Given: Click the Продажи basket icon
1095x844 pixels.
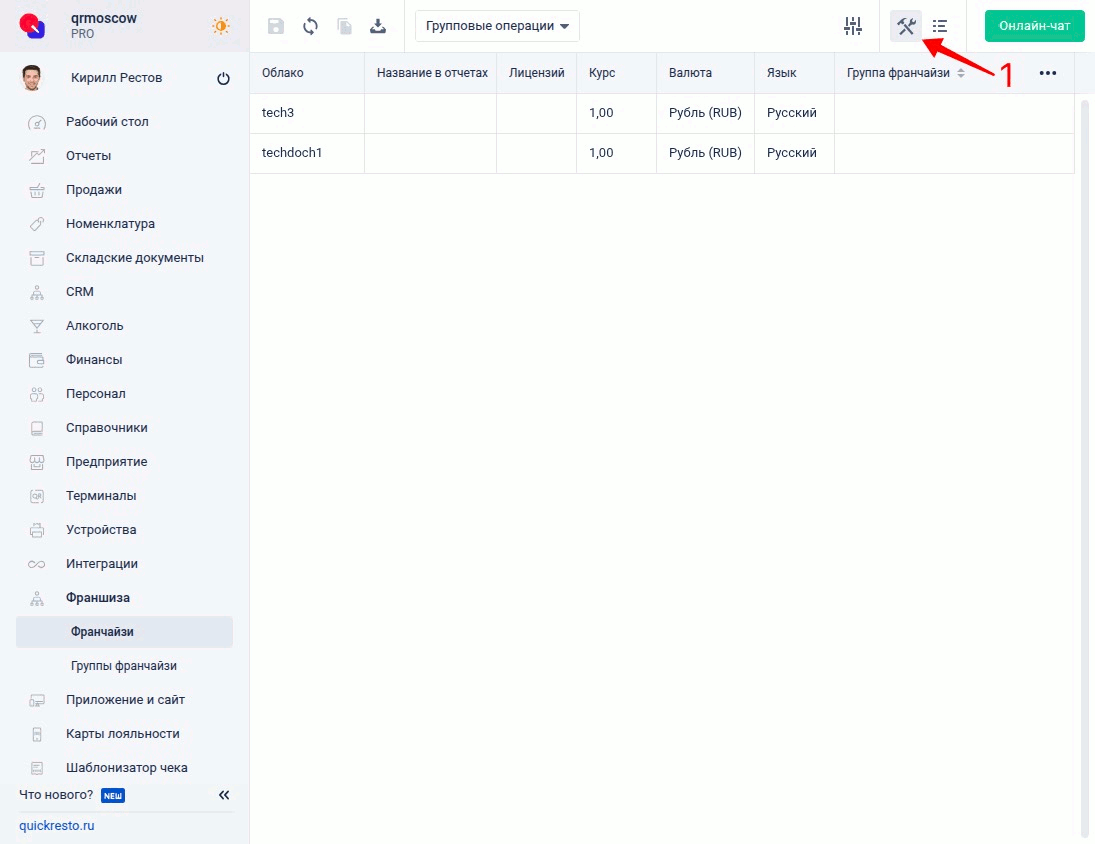Looking at the screenshot, I should click(37, 190).
